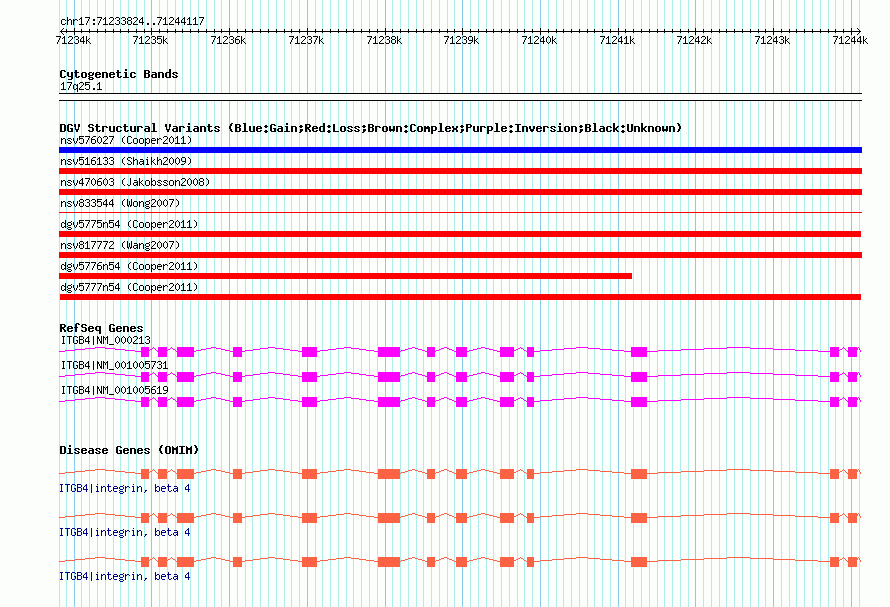890x607 pixels.
Task: Click the DGV Structural Variants track title
Action: coord(370,128)
